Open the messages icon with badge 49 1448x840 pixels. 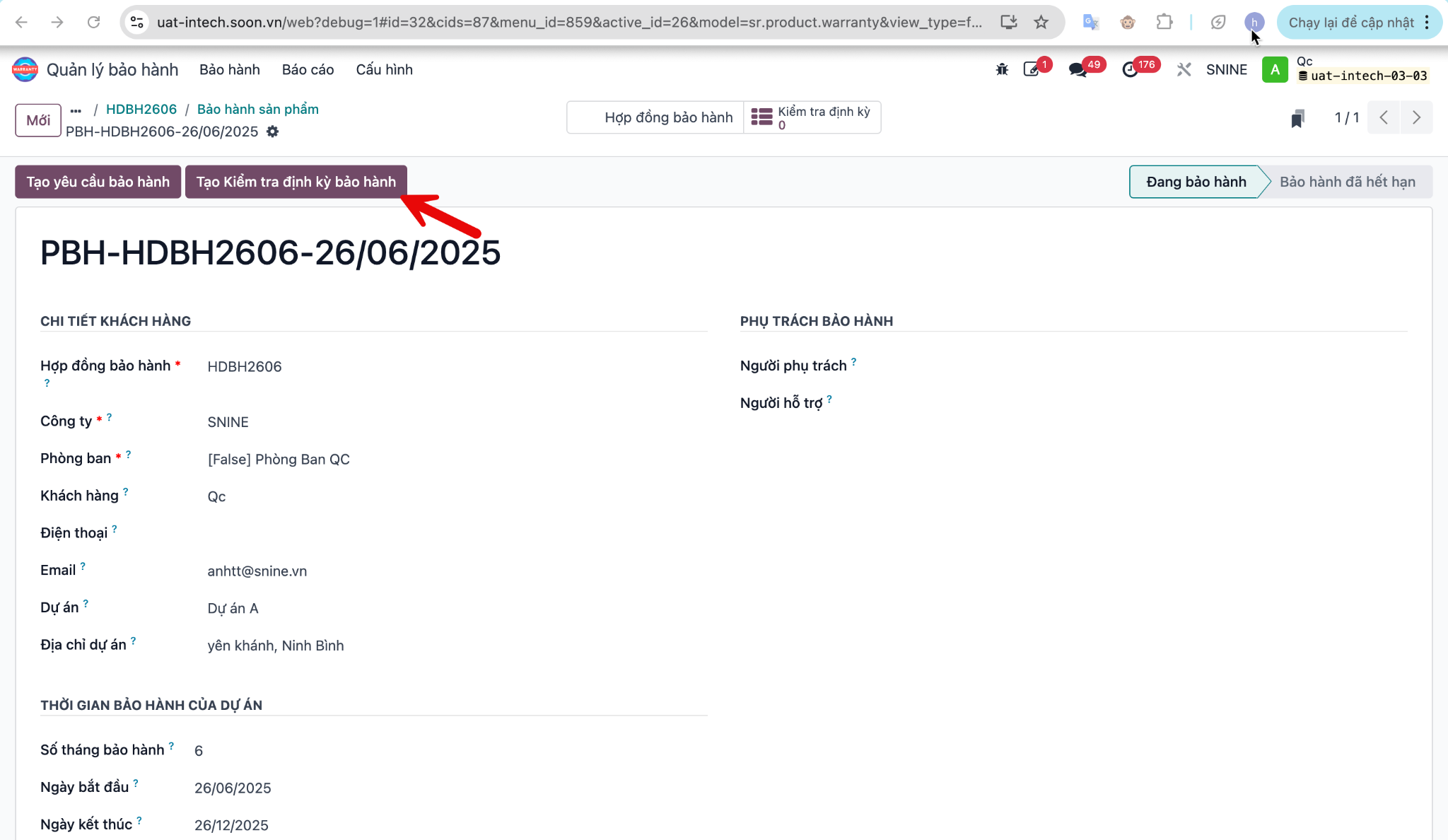click(1078, 69)
